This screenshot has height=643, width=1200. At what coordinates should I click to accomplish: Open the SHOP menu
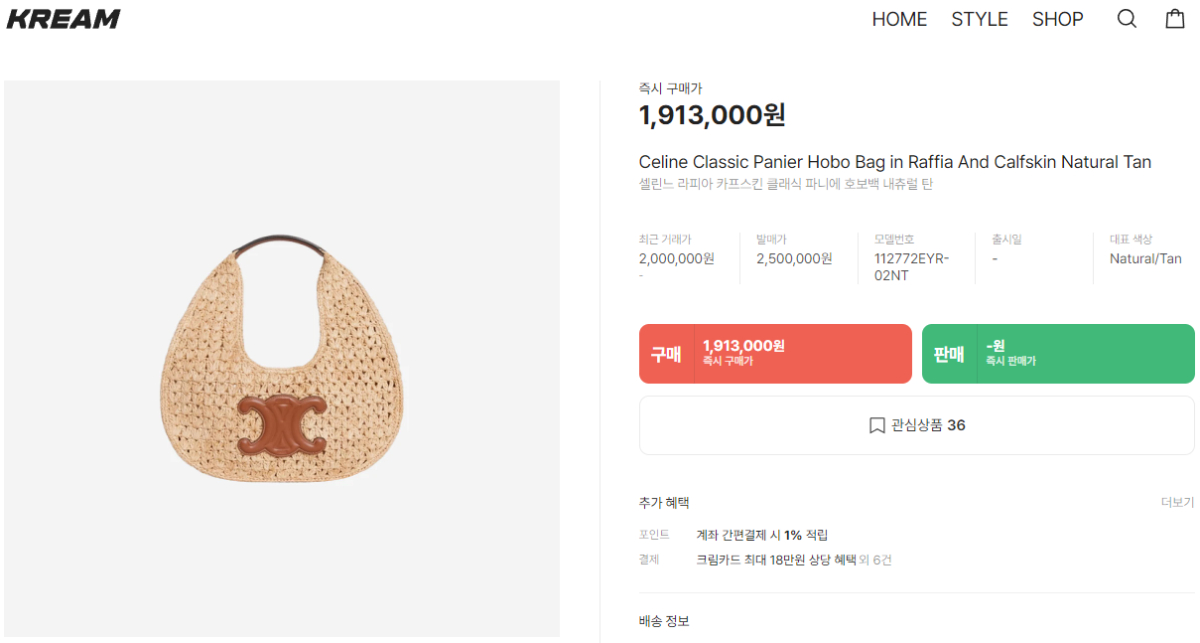(x=1057, y=19)
